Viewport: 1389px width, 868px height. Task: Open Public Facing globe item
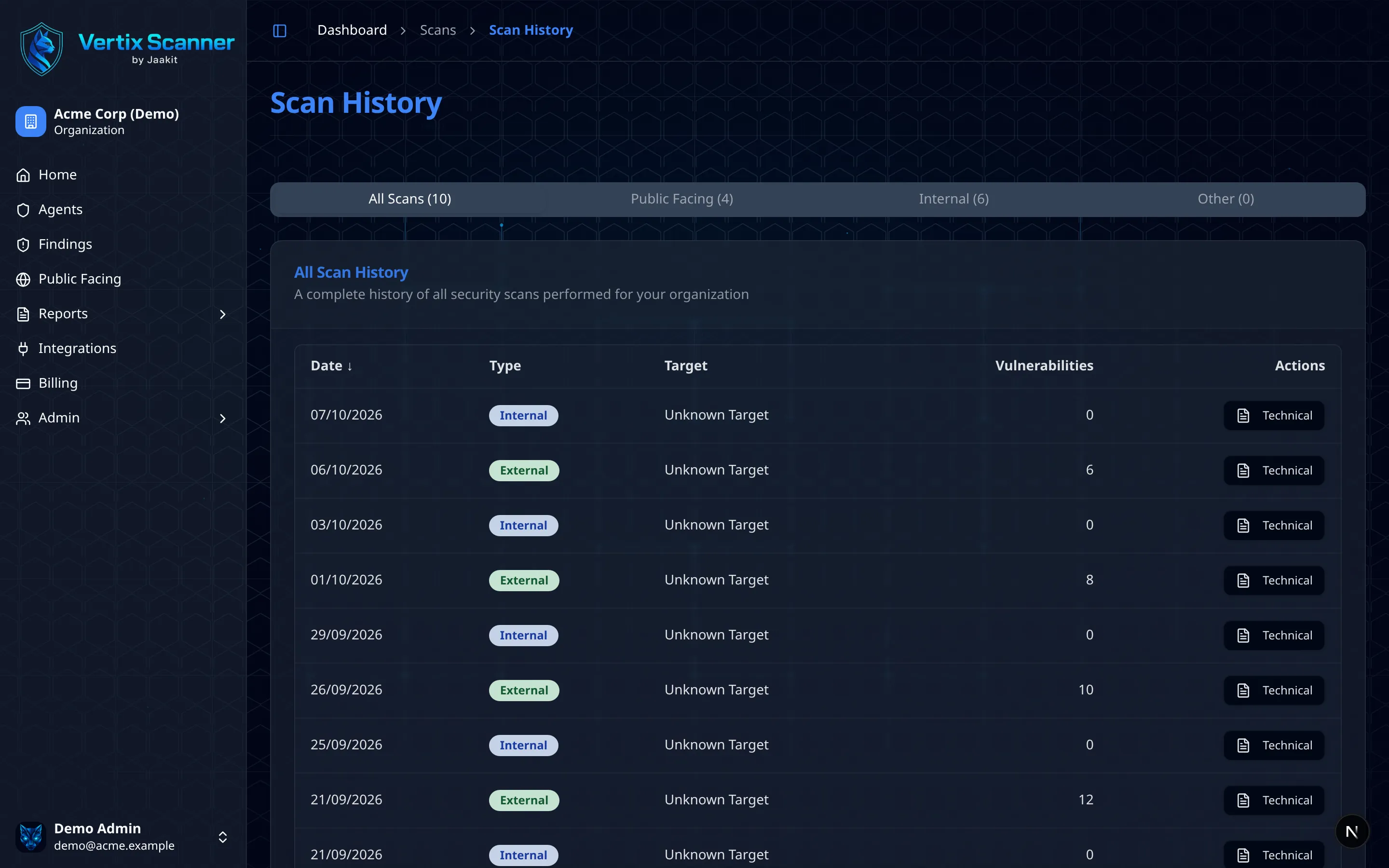coord(123,279)
